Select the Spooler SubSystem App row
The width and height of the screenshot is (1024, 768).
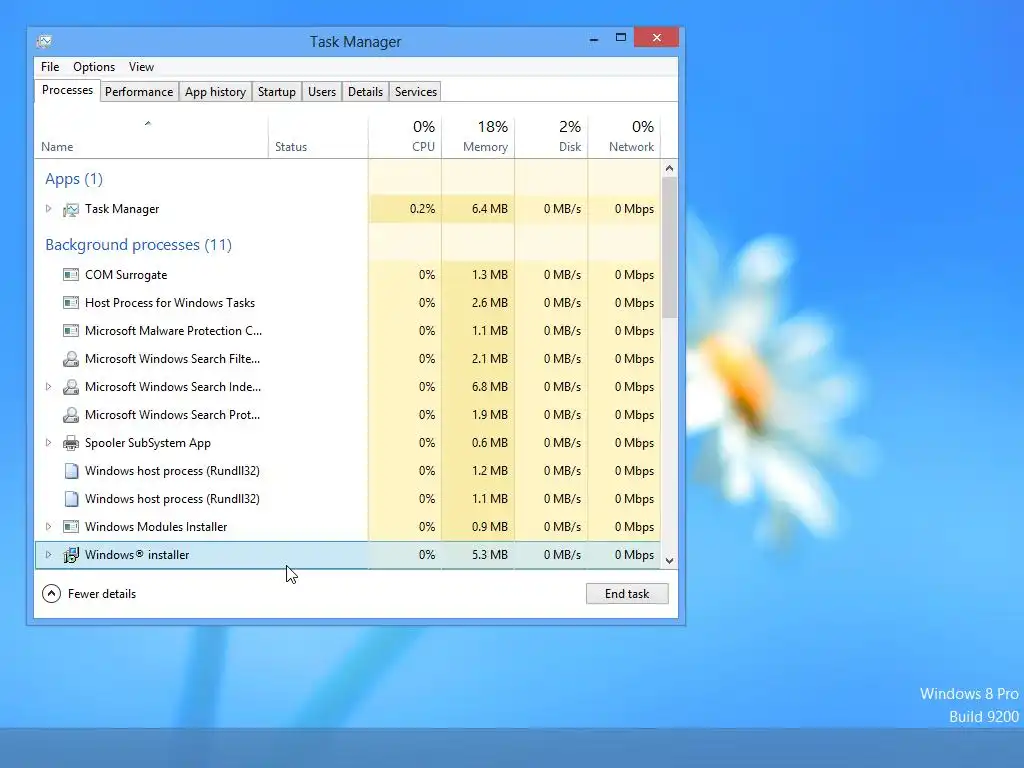point(347,443)
